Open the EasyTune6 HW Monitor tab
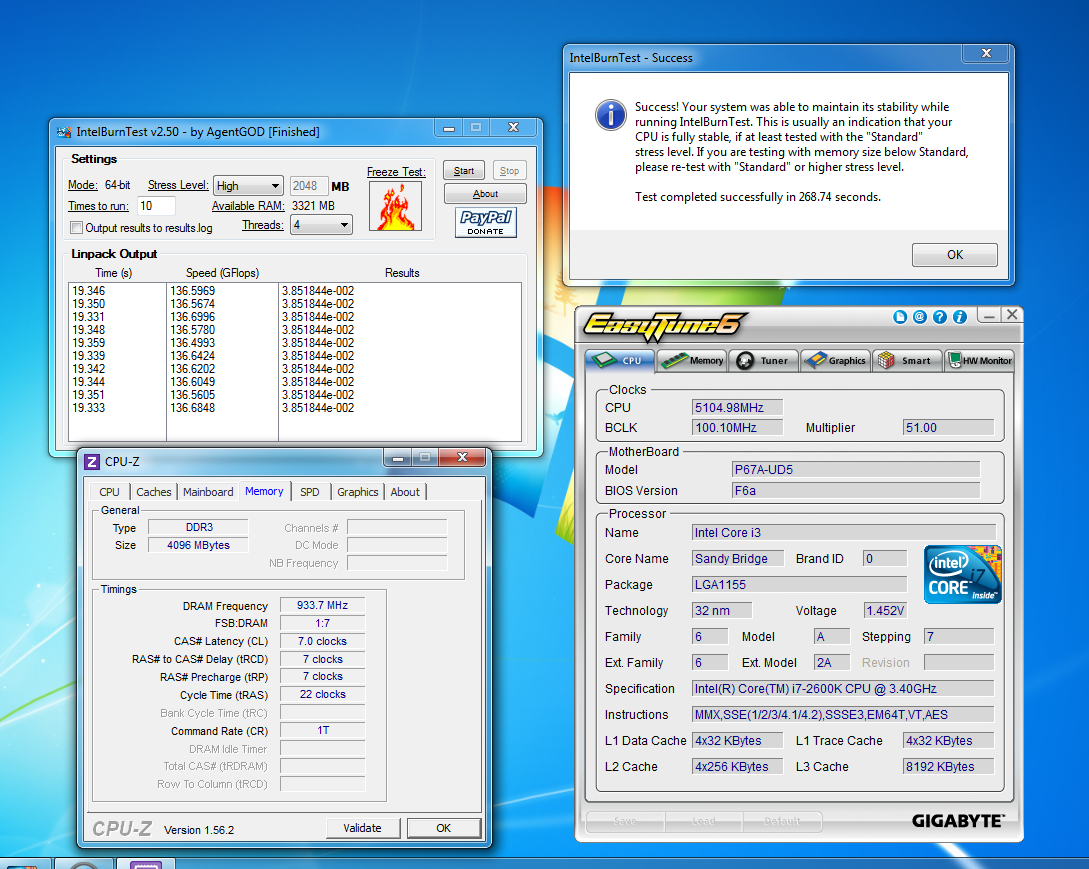1089x869 pixels. point(979,361)
